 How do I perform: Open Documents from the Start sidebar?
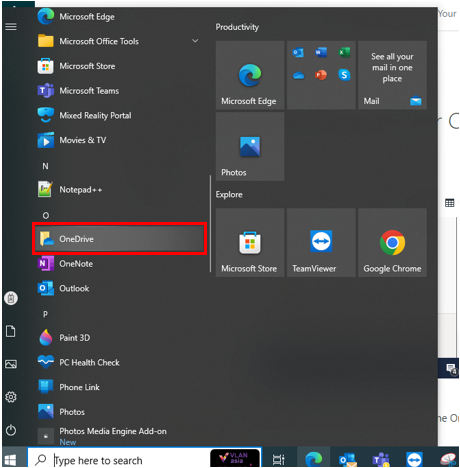pyautogui.click(x=11, y=331)
